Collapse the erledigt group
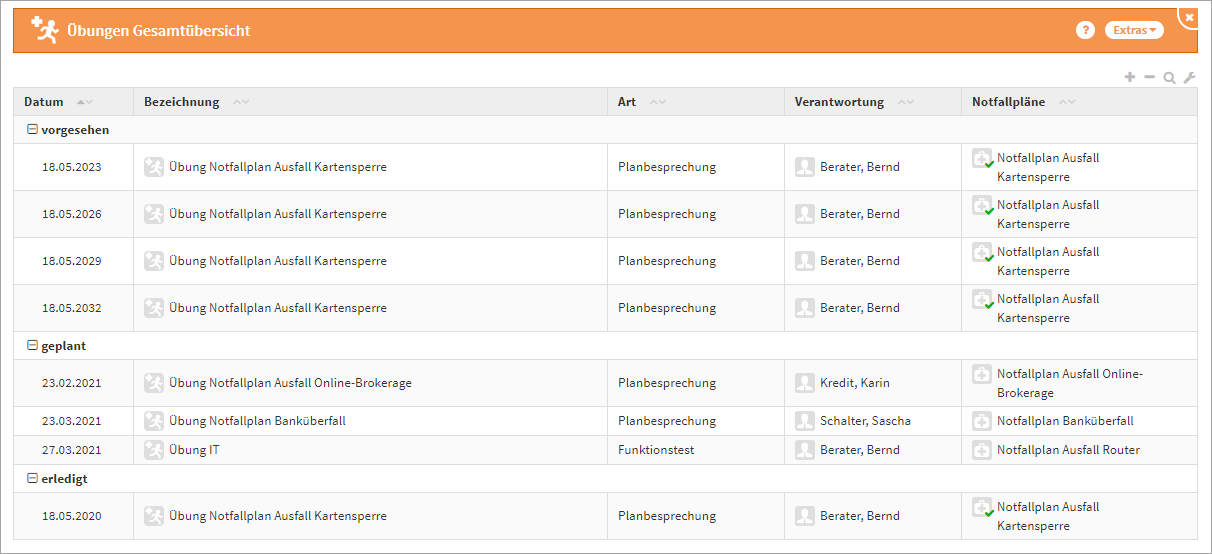Screen dimensions: 1212x554 click(32, 479)
